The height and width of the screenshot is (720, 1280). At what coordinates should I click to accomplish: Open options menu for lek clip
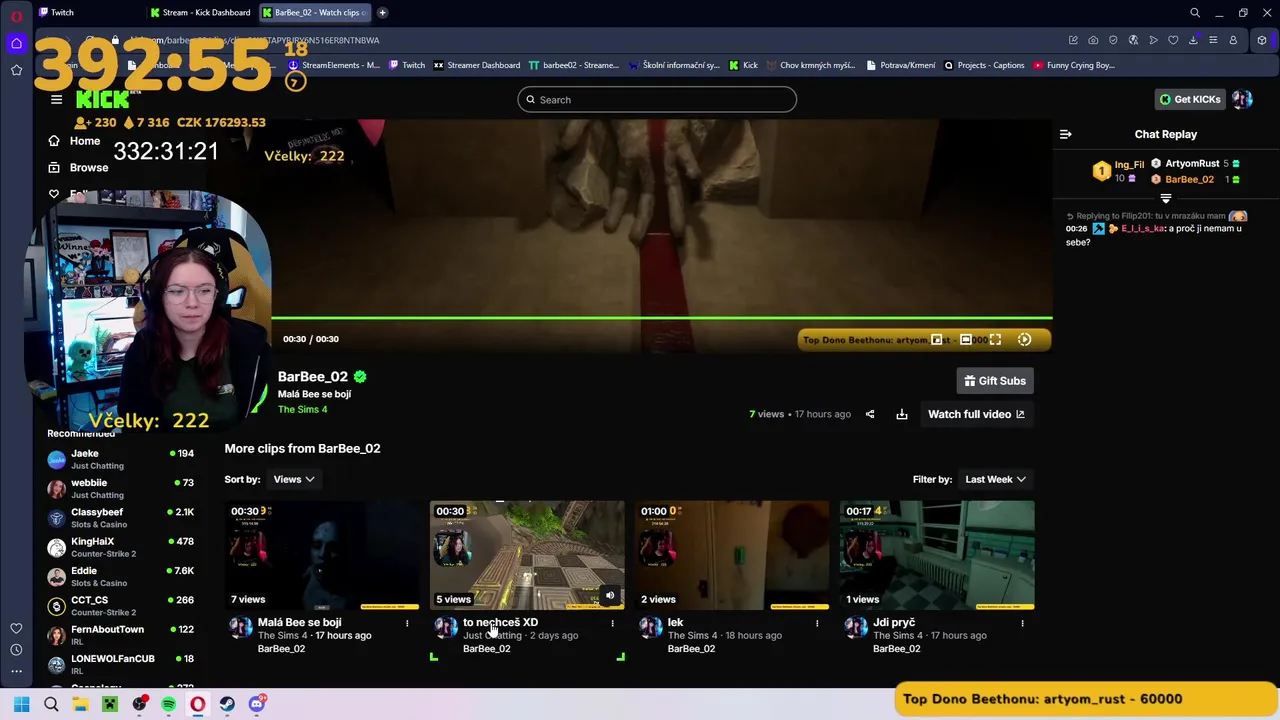[817, 623]
